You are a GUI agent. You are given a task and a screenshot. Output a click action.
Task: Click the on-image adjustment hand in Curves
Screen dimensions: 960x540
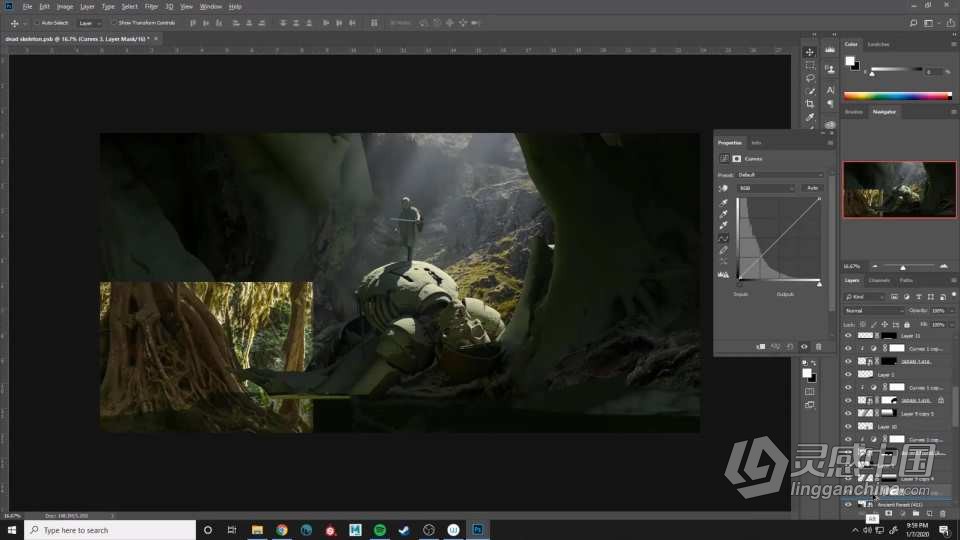point(723,189)
